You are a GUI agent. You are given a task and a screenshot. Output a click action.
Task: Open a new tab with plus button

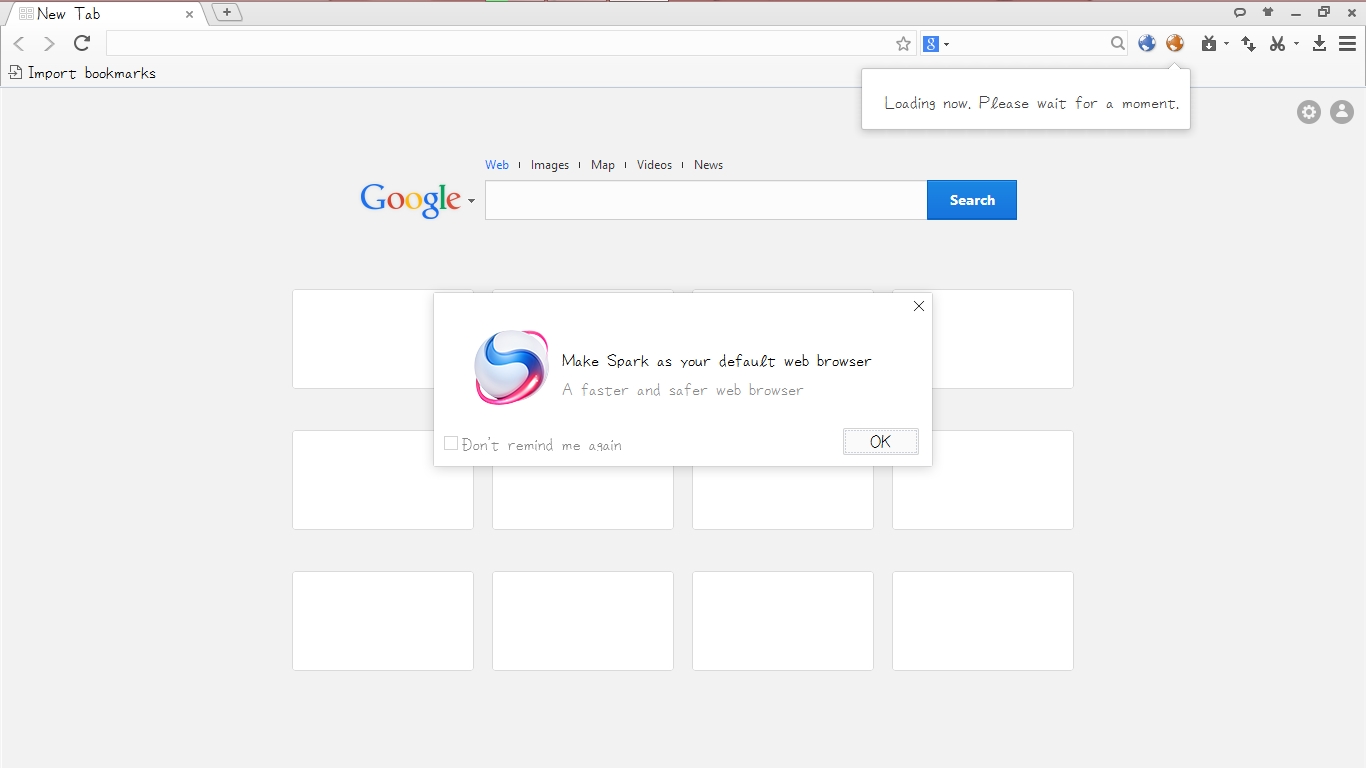pyautogui.click(x=227, y=12)
